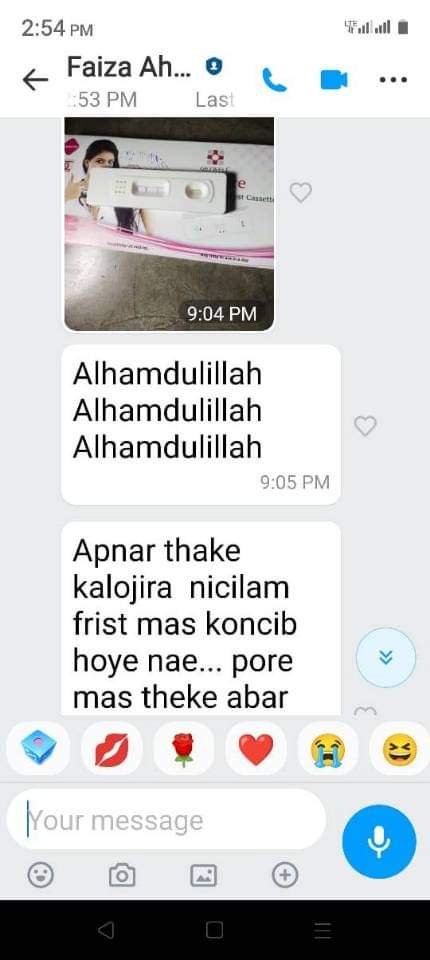Viewport: 430px width, 960px height.
Task: Go back using the left arrow
Action: point(35,80)
